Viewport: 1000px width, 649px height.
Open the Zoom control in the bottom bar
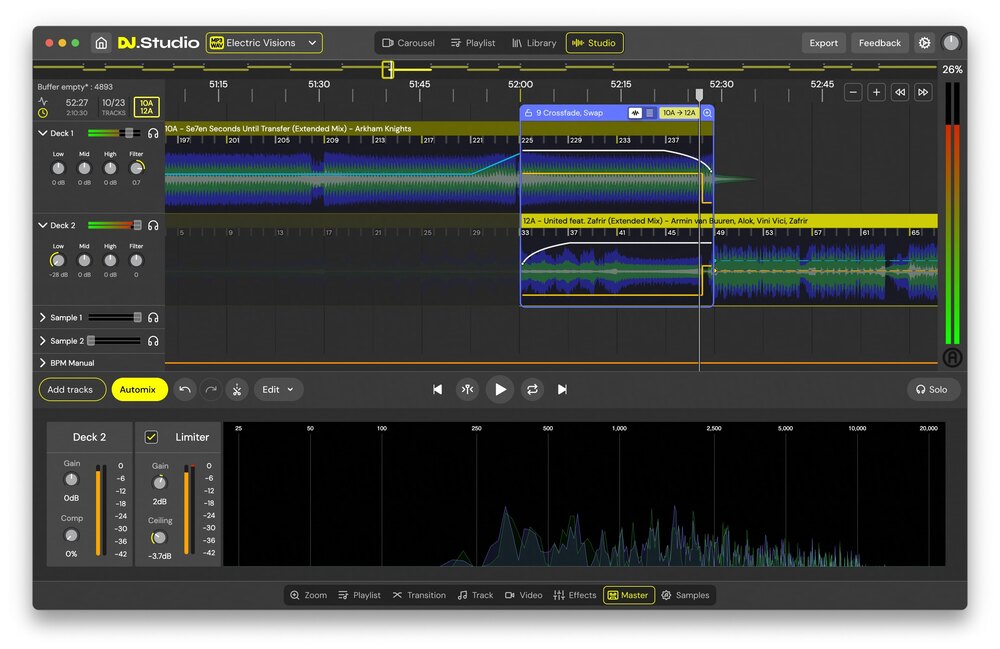point(307,595)
